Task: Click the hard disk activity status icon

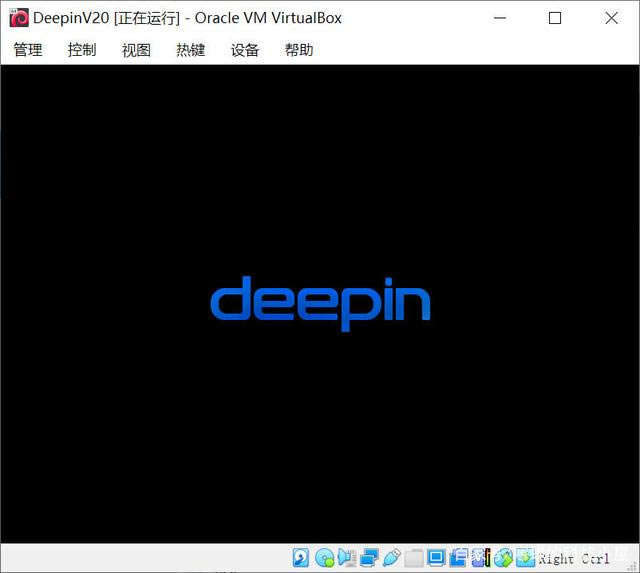Action: [x=301, y=557]
